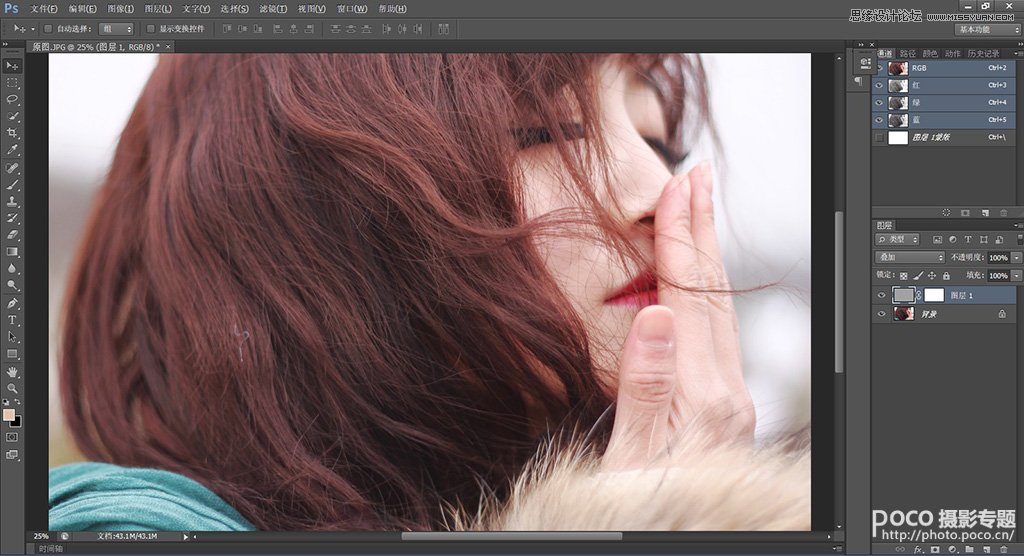The height and width of the screenshot is (556, 1024).
Task: Enable the 自动选择 checkbox
Action: (48, 29)
